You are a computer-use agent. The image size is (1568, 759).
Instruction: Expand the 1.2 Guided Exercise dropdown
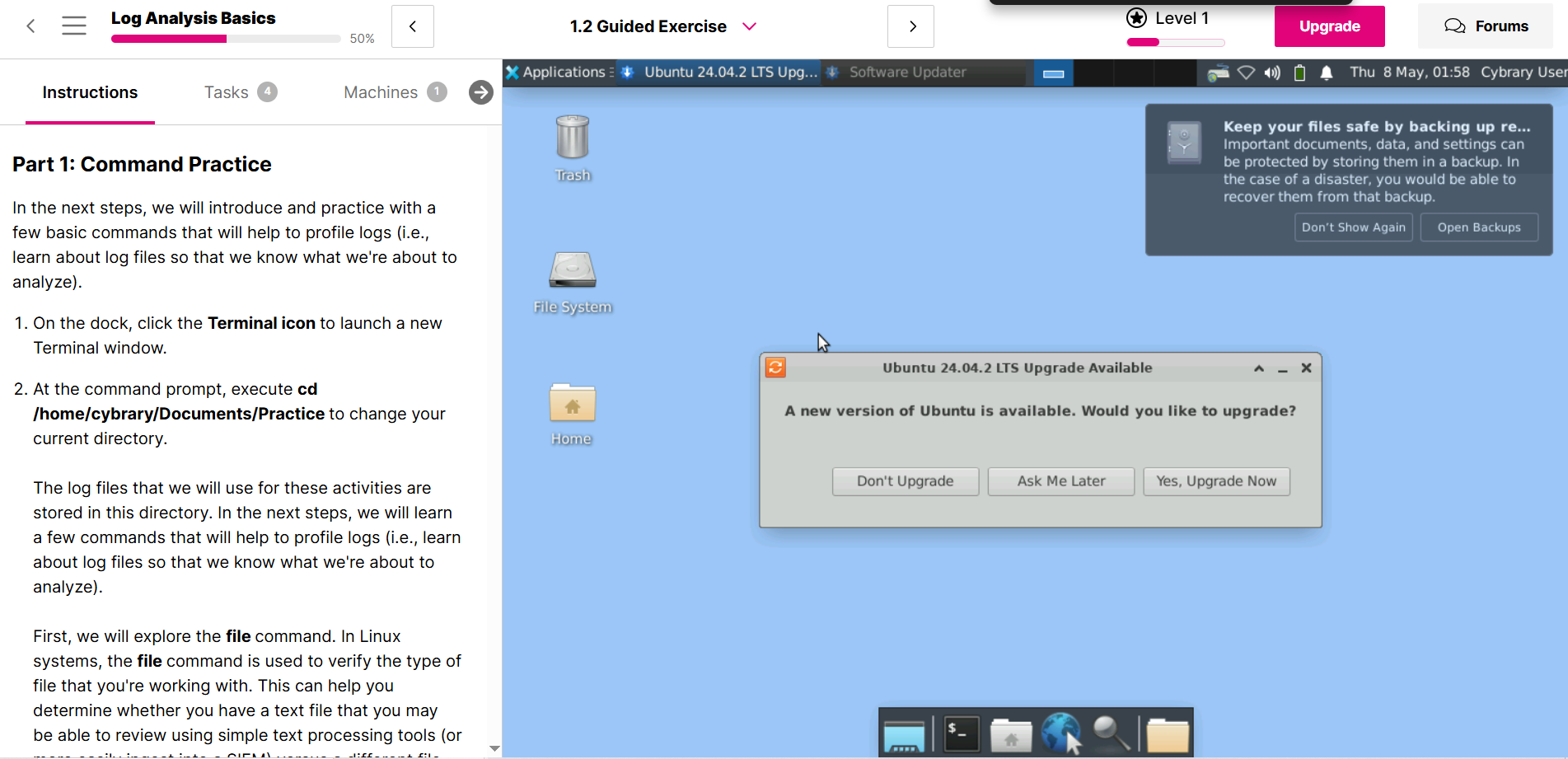pyautogui.click(x=749, y=26)
